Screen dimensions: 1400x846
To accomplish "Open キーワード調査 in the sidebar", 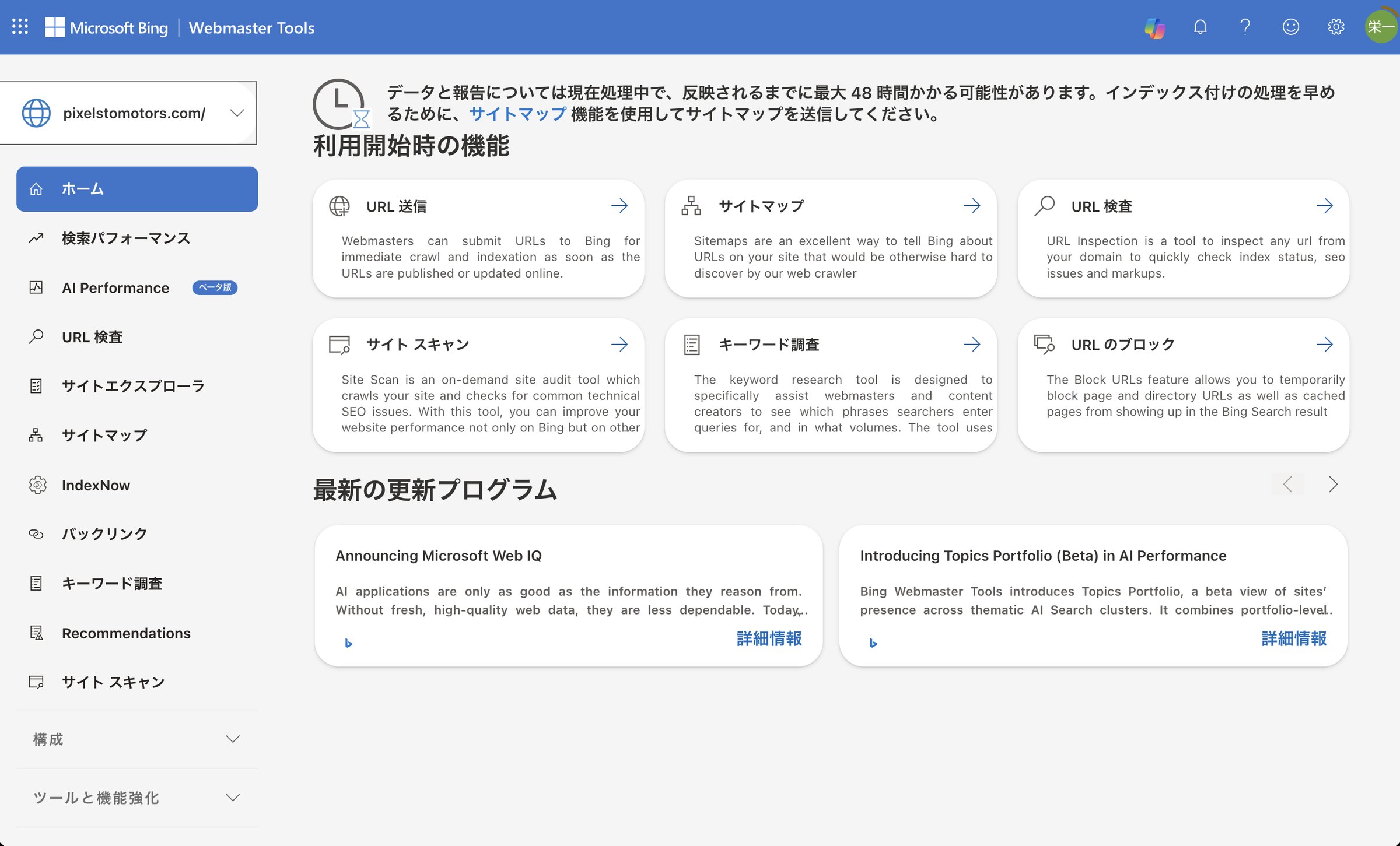I will point(137,584).
